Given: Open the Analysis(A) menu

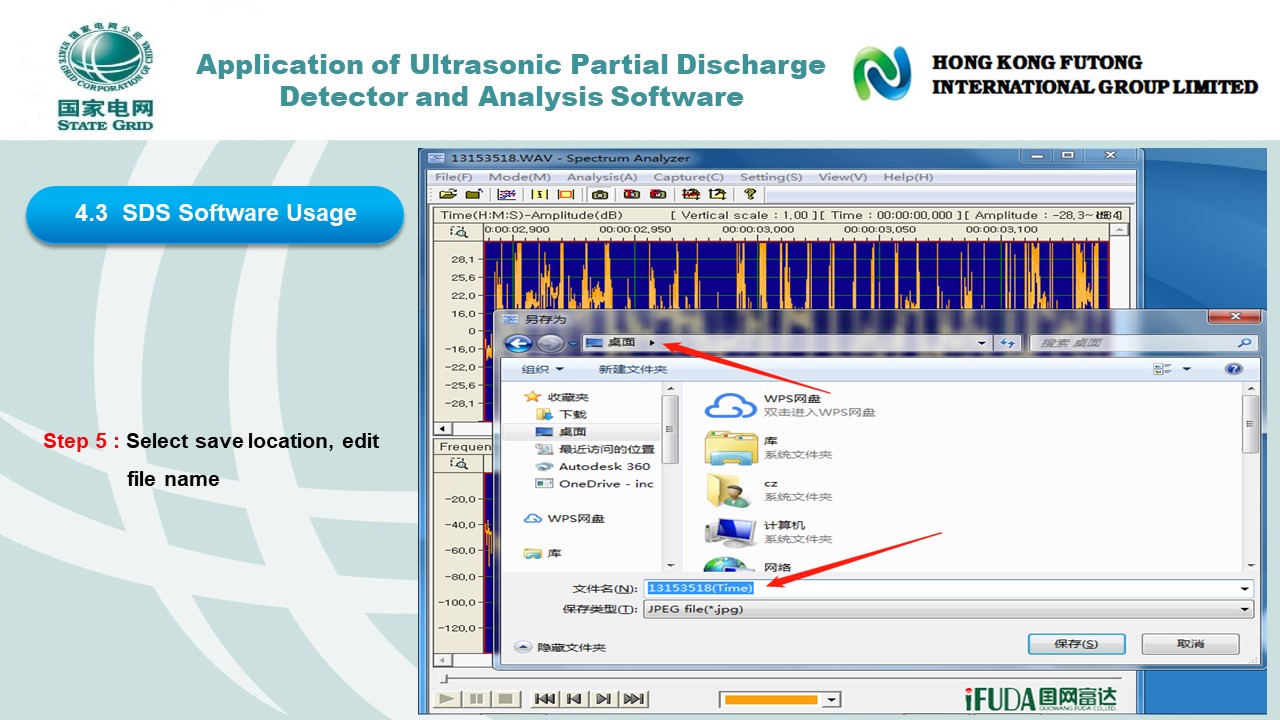Looking at the screenshot, I should [602, 177].
